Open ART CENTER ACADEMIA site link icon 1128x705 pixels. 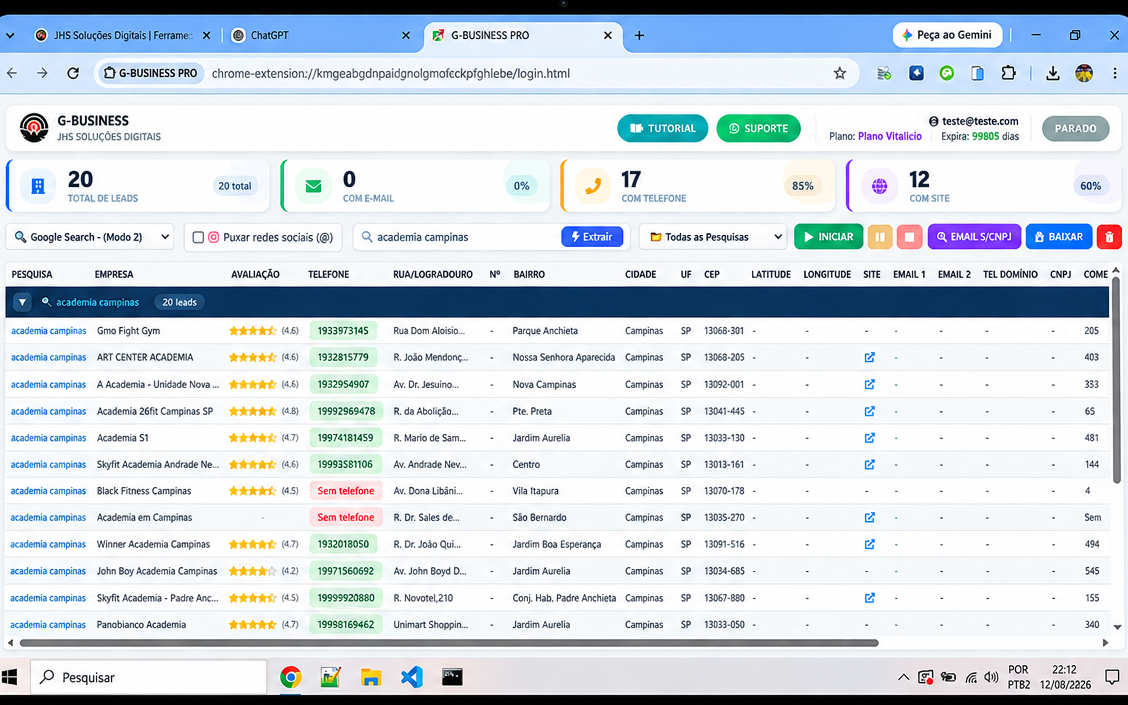pyautogui.click(x=870, y=358)
